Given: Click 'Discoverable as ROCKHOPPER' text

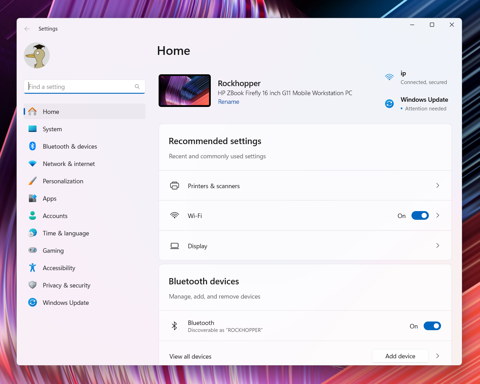Looking at the screenshot, I should (225, 330).
